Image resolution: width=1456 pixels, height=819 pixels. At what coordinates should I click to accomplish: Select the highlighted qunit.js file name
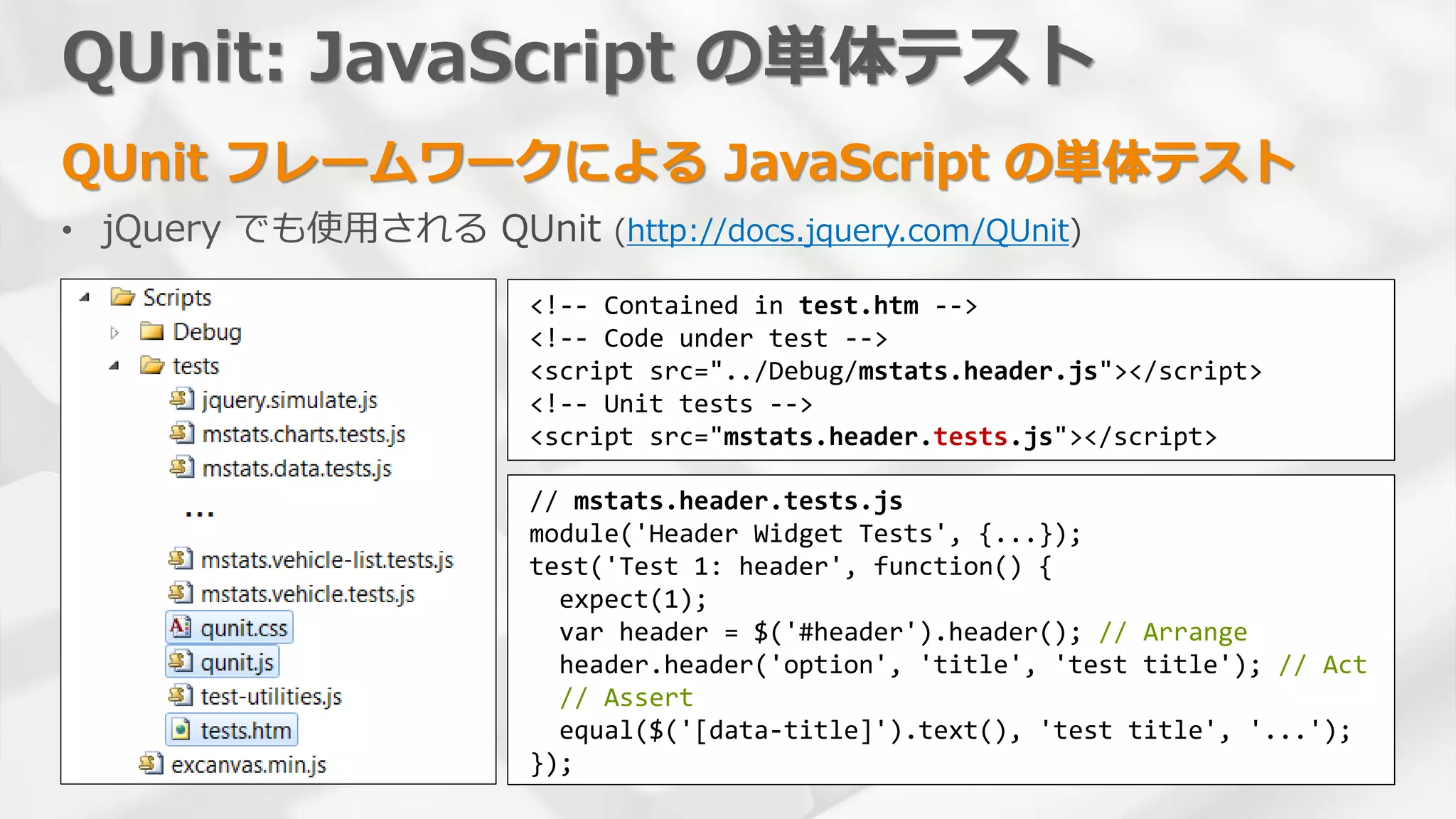pos(237,663)
